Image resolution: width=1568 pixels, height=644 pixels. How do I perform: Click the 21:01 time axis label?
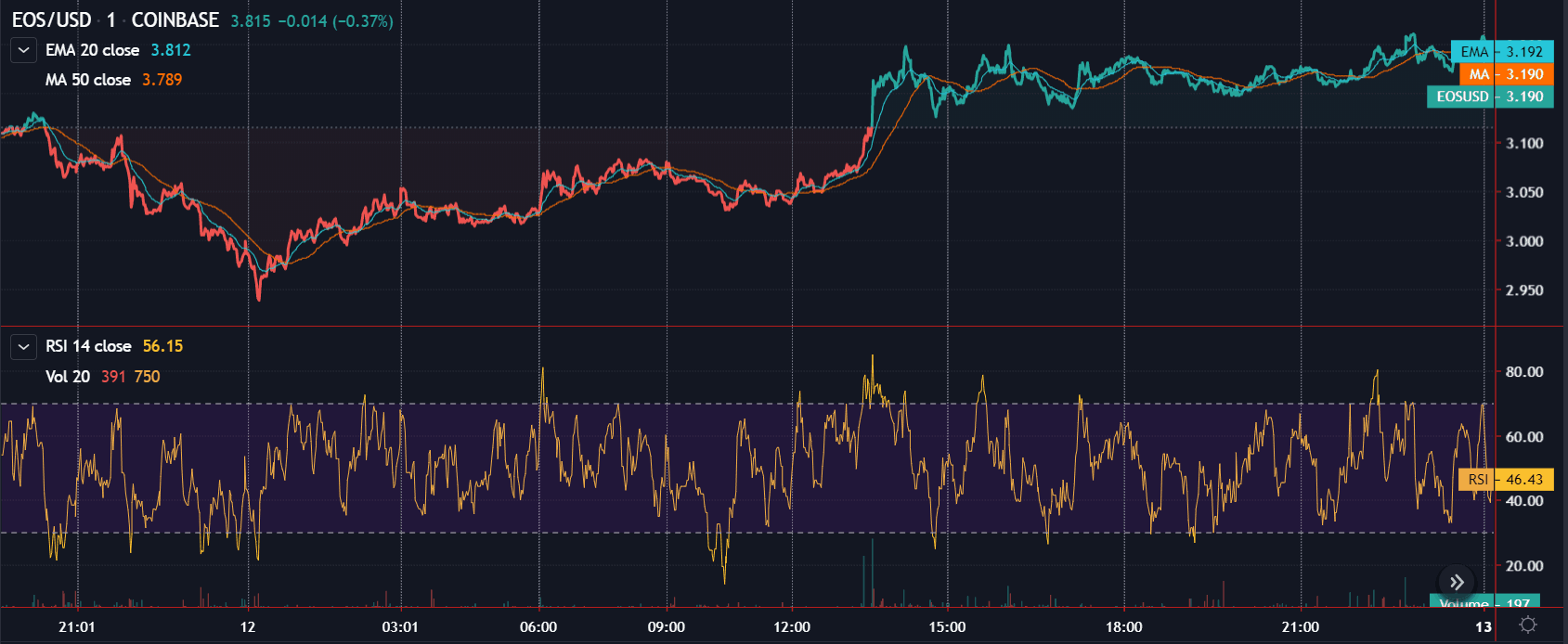[x=77, y=627]
